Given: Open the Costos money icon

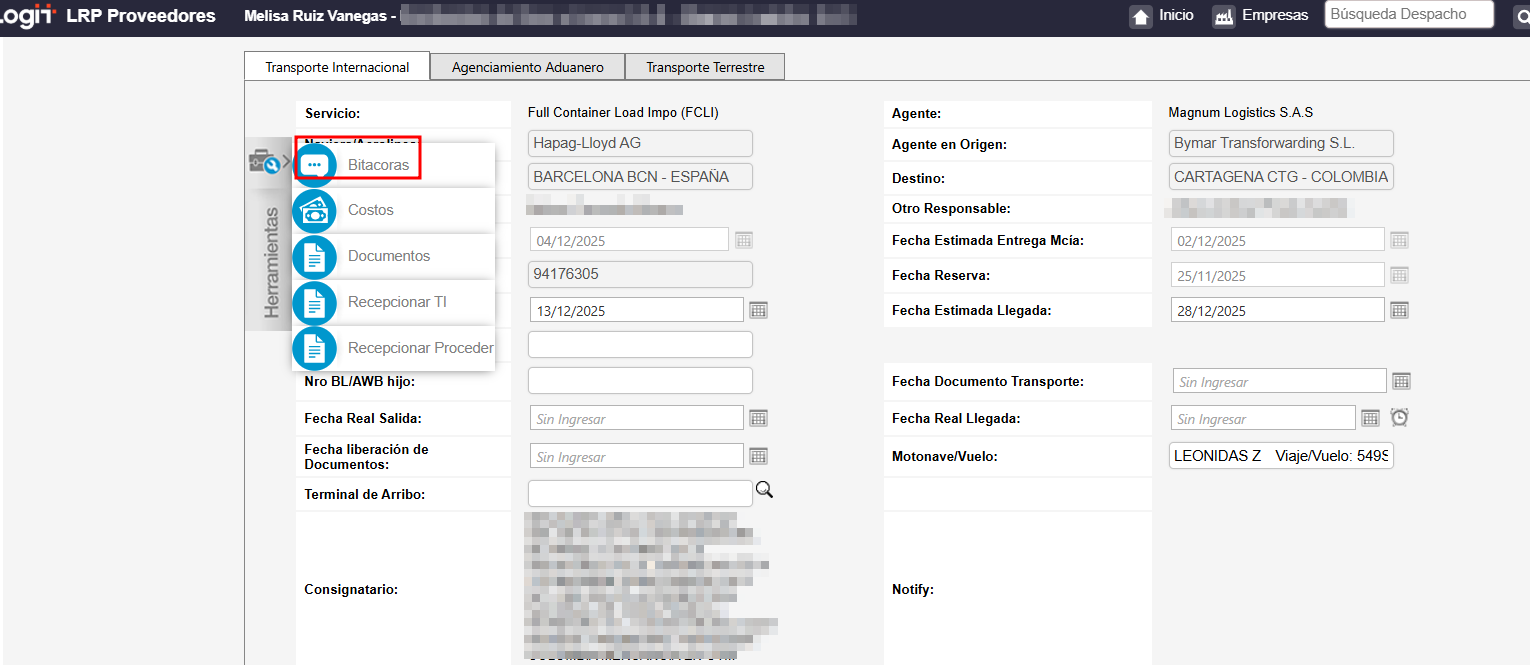Looking at the screenshot, I should pos(315,210).
